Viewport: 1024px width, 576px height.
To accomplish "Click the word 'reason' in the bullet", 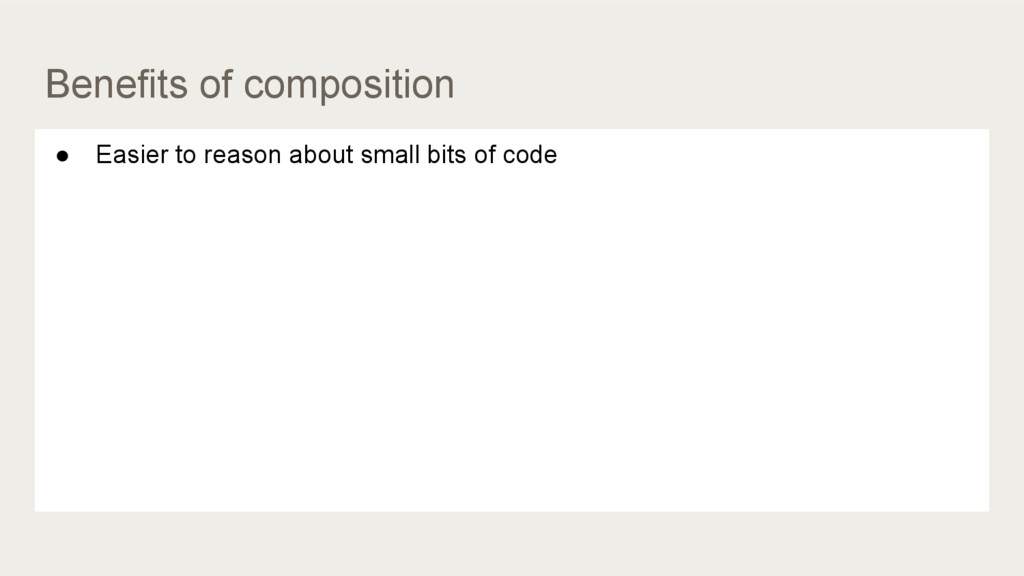I will (242, 155).
